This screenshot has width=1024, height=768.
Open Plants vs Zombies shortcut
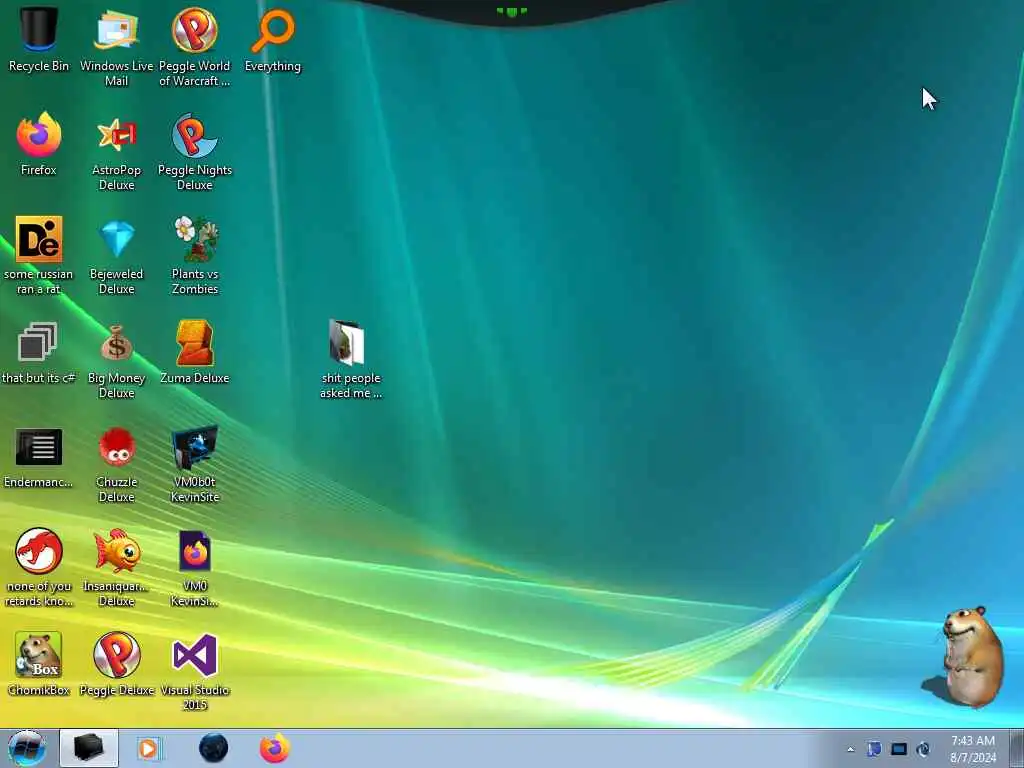(195, 255)
